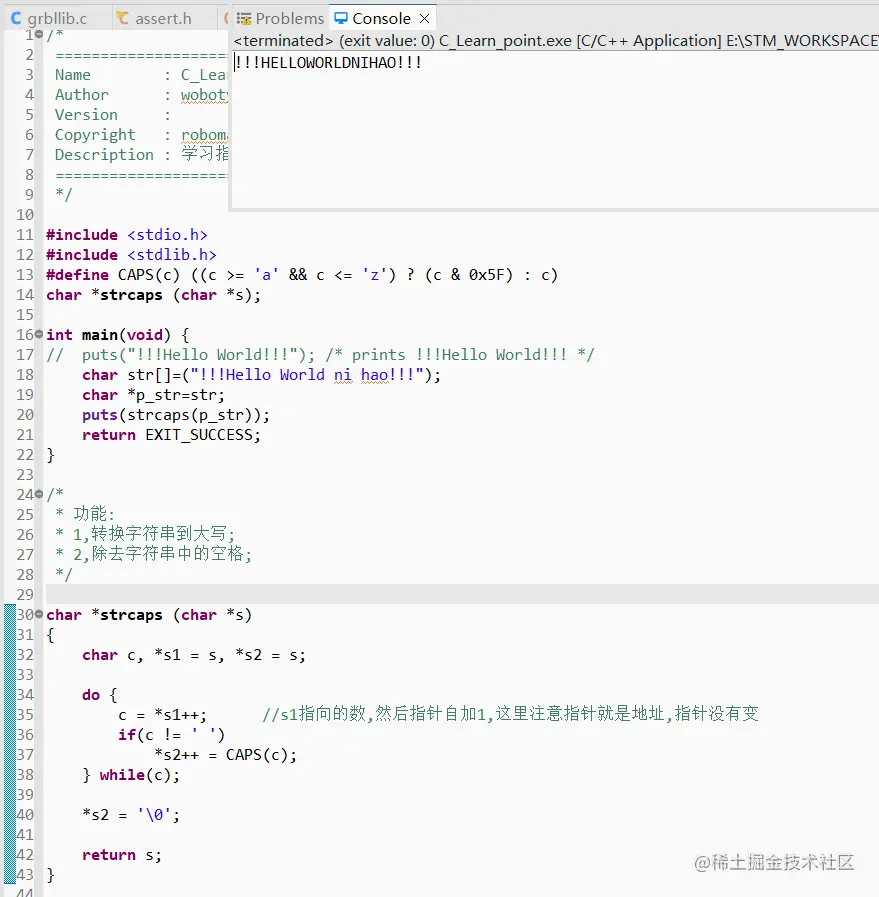Click the char c, *s1 = s declaration line
Viewport: 879px width, 897px height.
coord(194,655)
